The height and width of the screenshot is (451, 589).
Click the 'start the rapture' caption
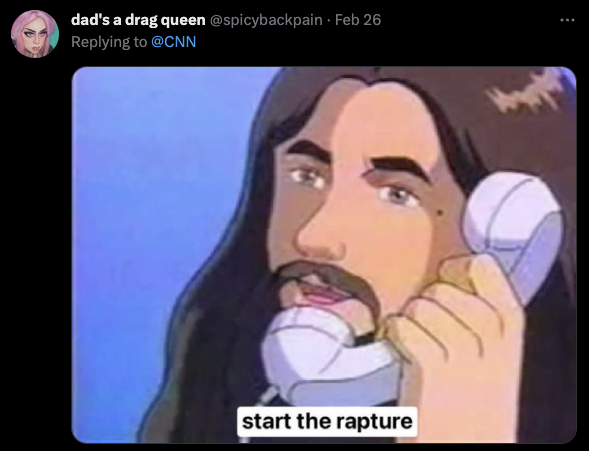(x=327, y=421)
